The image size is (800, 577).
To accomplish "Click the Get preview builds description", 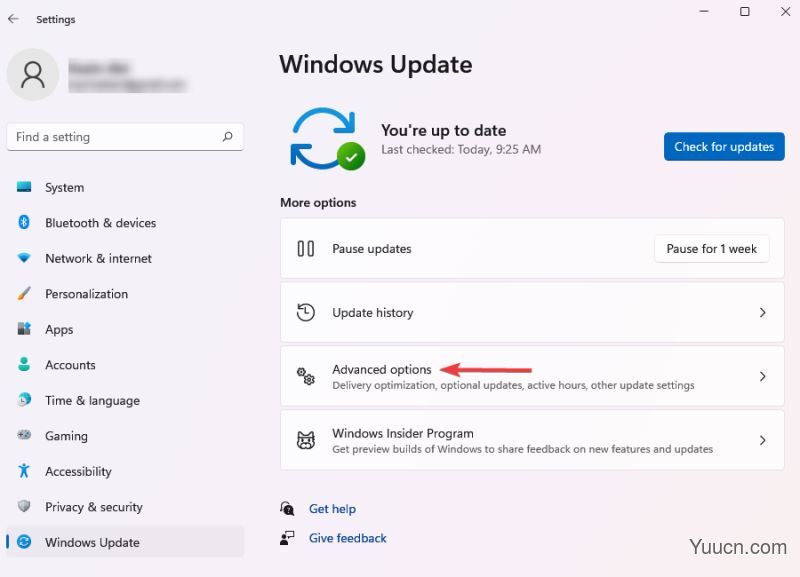I will [522, 449].
